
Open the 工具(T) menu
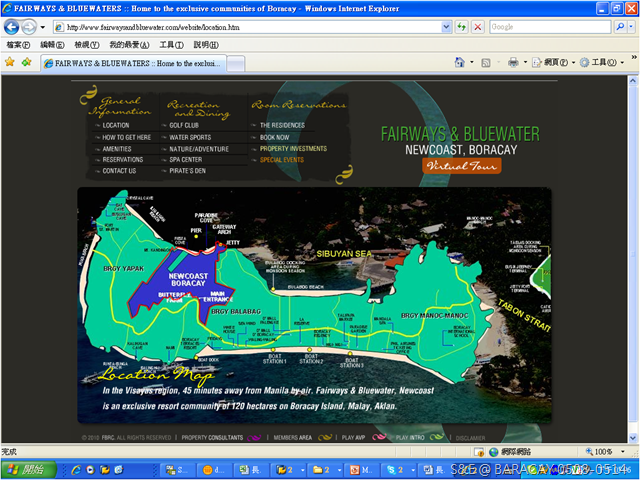[x=171, y=44]
